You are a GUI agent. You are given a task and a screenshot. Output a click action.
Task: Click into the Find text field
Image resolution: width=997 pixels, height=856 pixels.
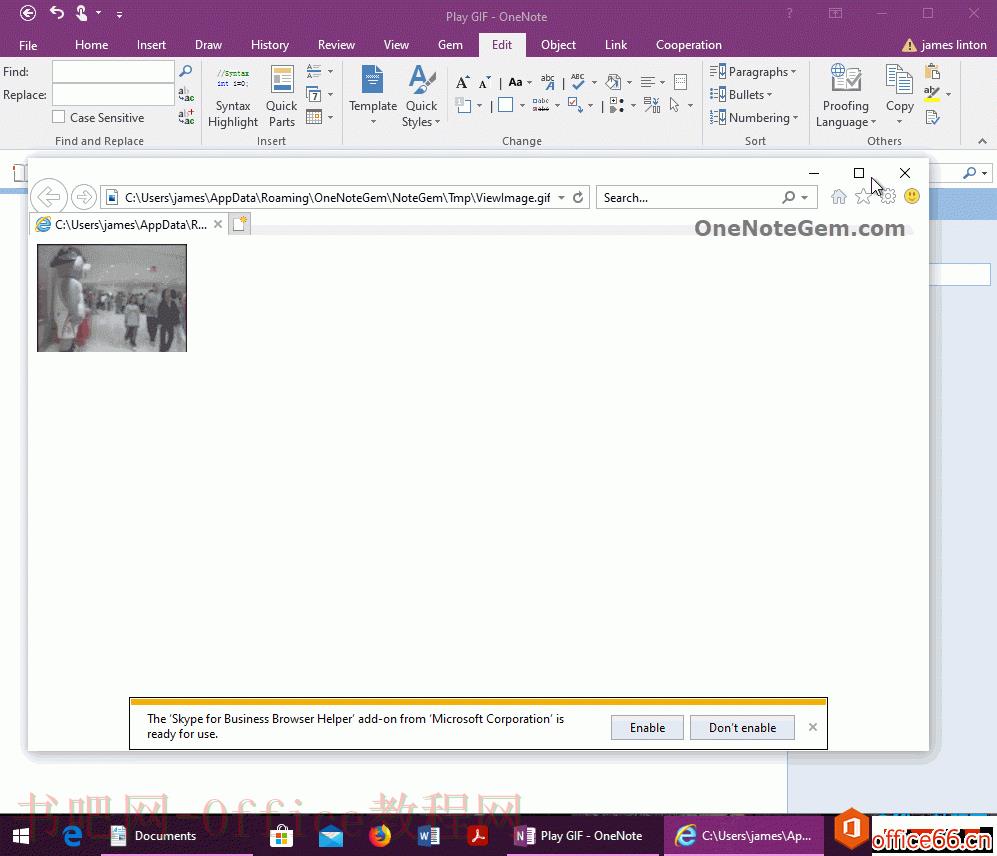click(x=113, y=71)
